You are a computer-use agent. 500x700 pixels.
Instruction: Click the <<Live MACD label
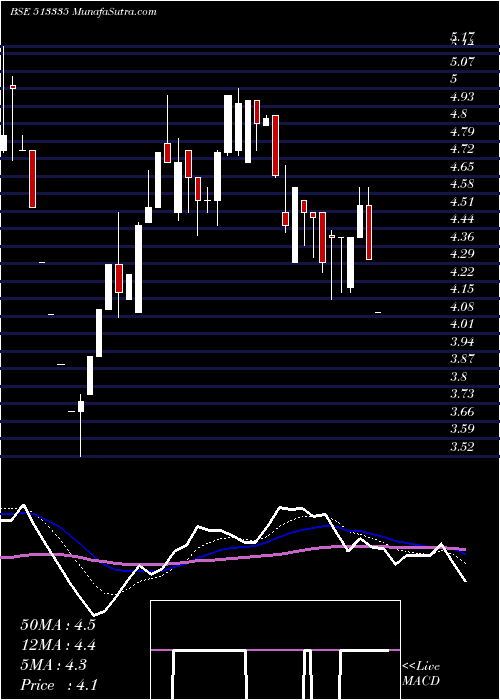pos(421,674)
